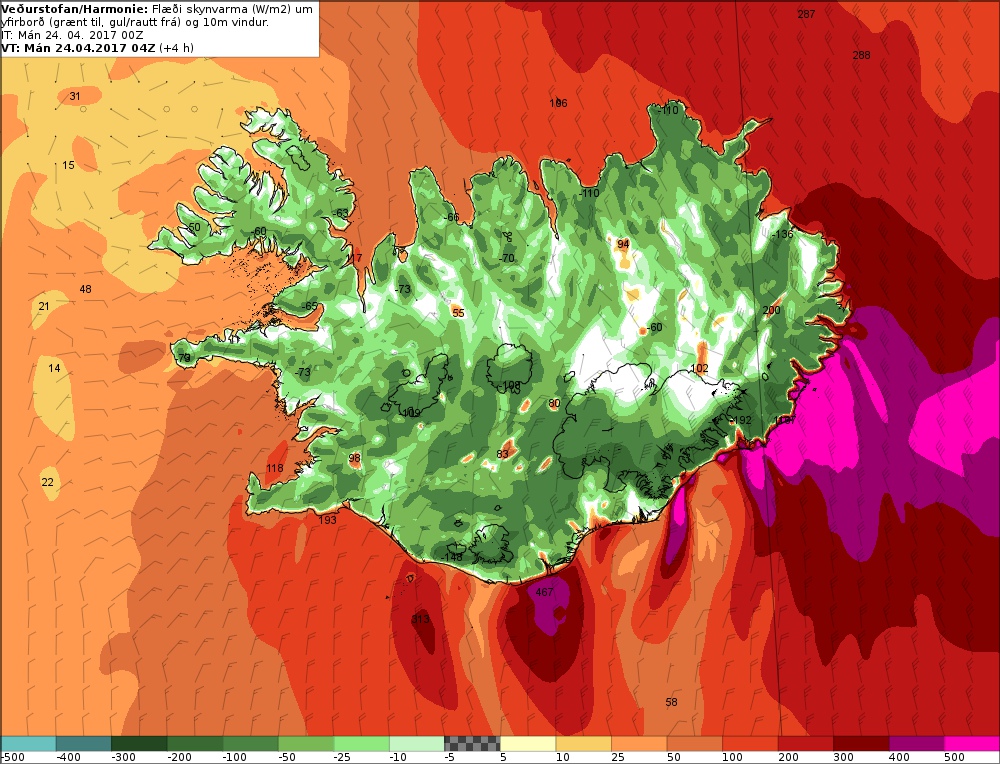Image resolution: width=1000 pixels, height=764 pixels.
Task: Pick the orange legend swatch between 50 and 100
Action: pyautogui.click(x=694, y=744)
